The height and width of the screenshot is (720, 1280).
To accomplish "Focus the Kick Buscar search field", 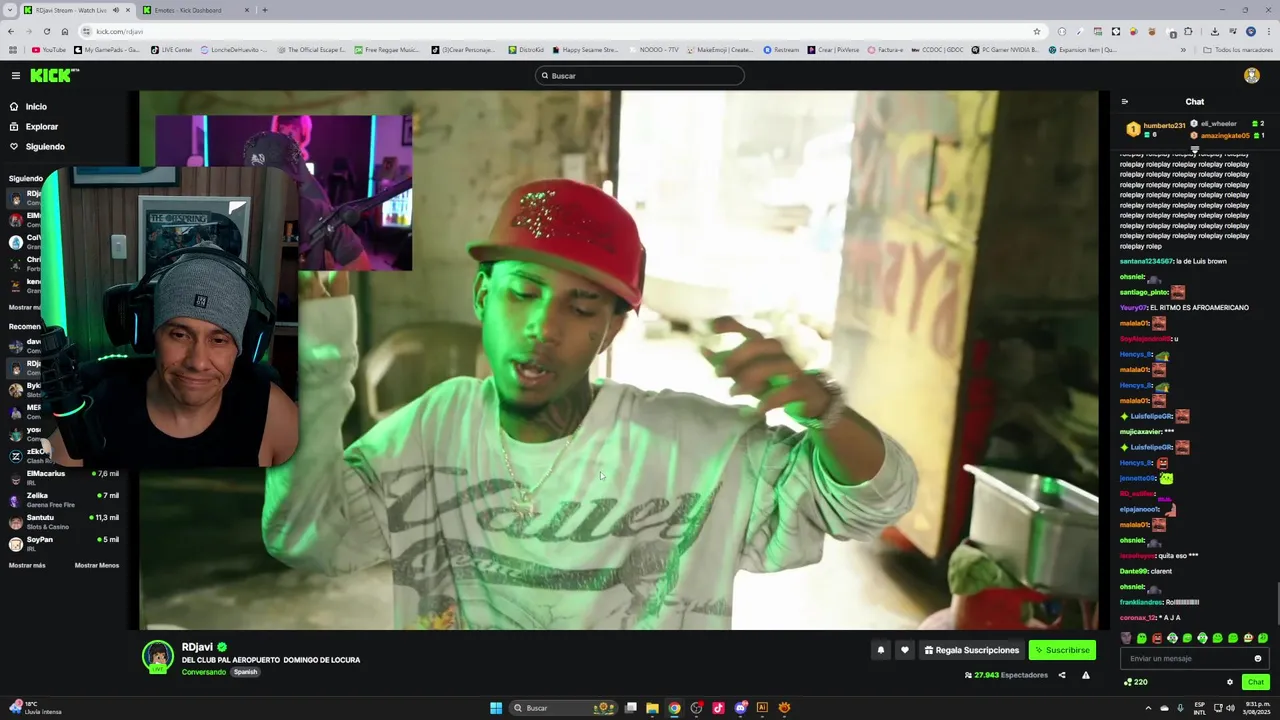I will pyautogui.click(x=640, y=76).
